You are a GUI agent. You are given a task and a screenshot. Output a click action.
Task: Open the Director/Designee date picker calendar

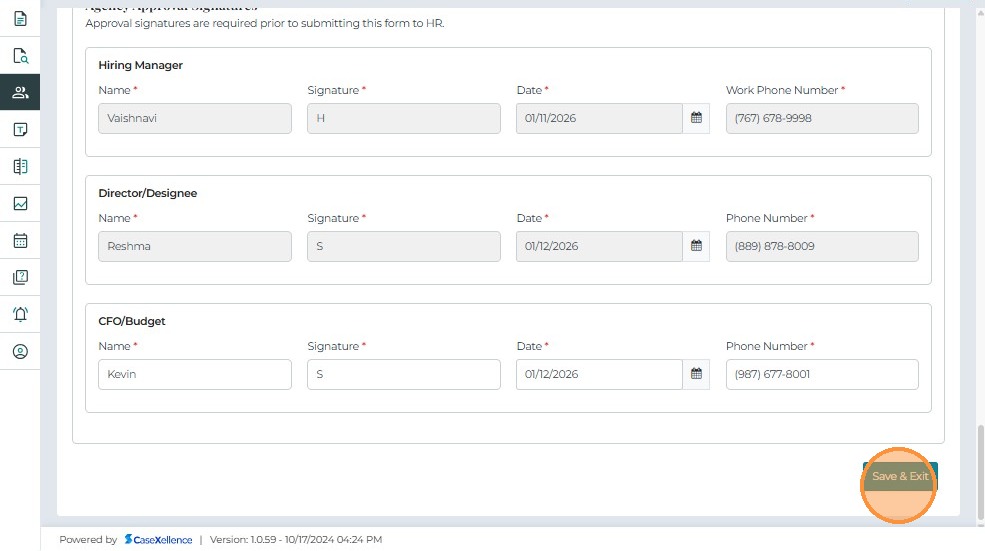point(697,246)
